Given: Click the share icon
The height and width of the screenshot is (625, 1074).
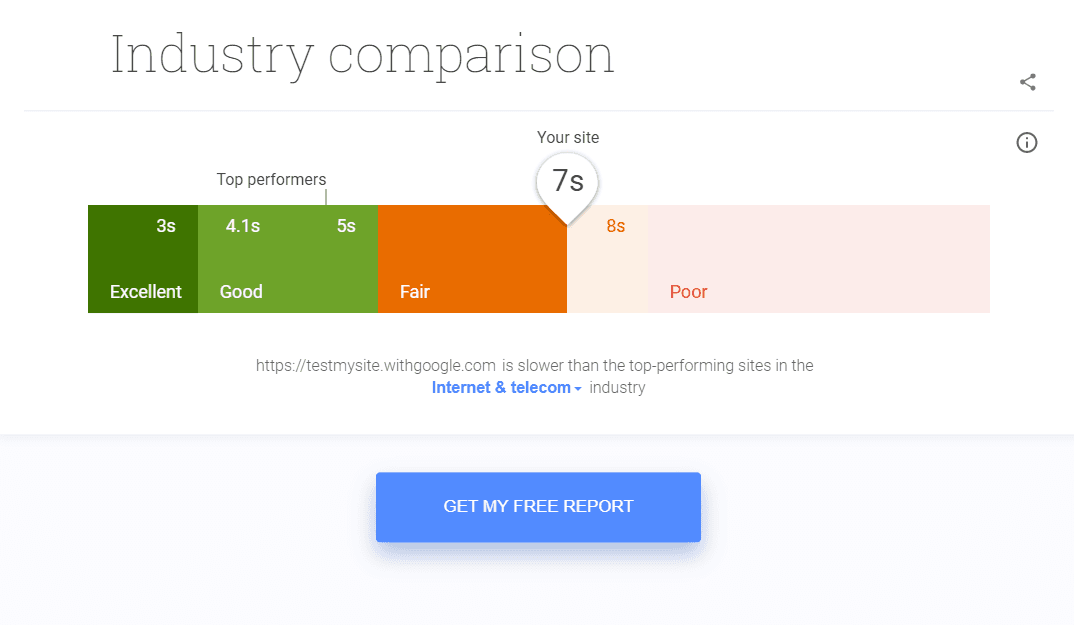Looking at the screenshot, I should 1027,82.
